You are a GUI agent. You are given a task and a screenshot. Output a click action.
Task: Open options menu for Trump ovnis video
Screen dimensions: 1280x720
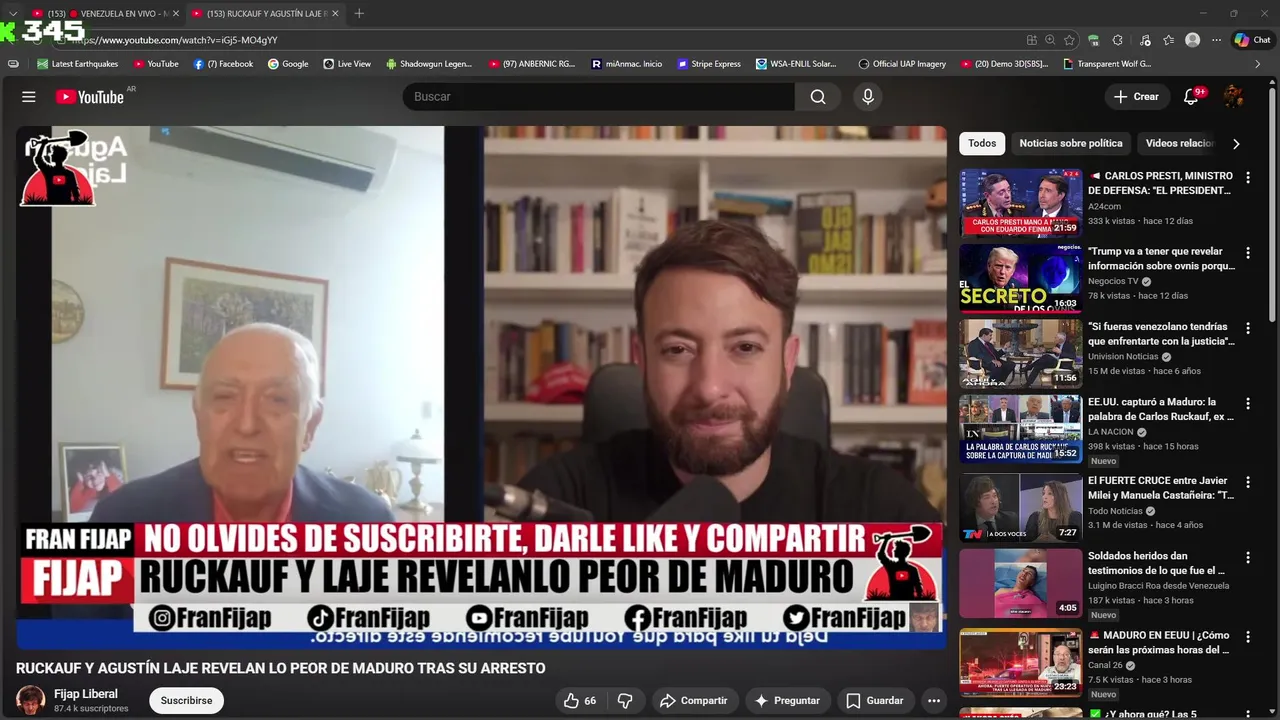tap(1247, 253)
